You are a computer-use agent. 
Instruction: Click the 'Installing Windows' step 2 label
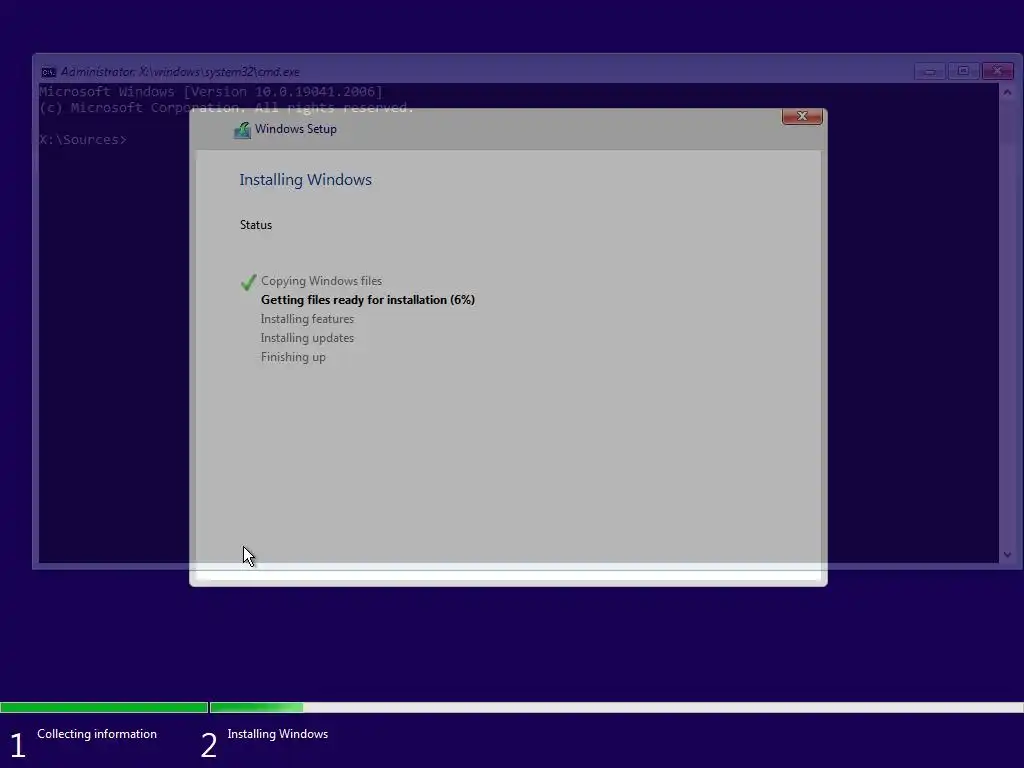tap(278, 734)
